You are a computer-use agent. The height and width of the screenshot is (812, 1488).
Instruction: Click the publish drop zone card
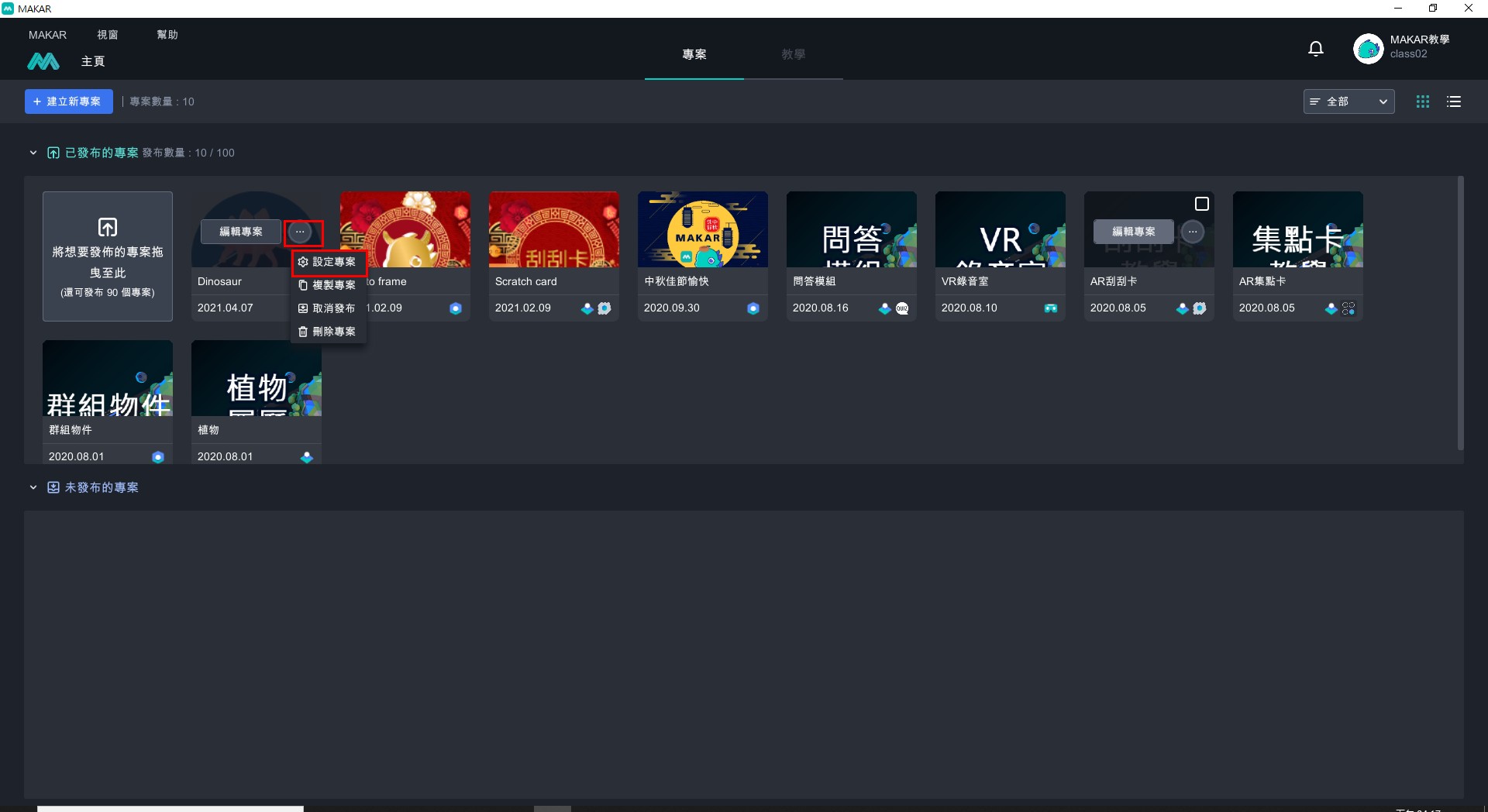pyautogui.click(x=108, y=256)
